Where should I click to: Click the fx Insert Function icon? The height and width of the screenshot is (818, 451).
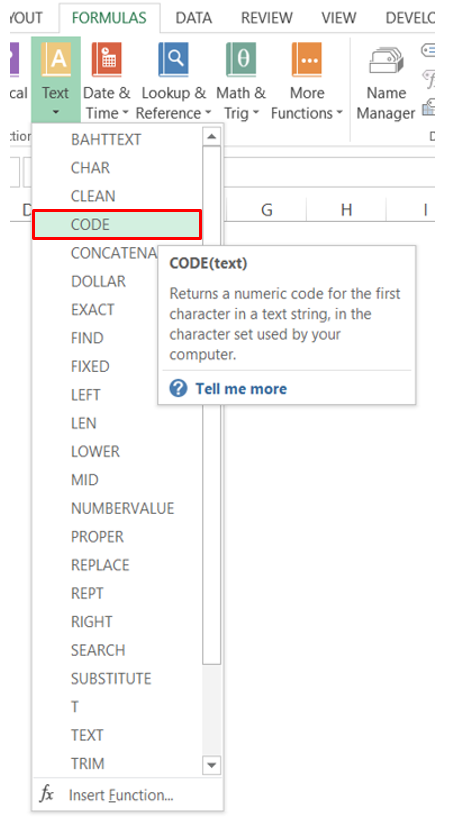(46, 795)
